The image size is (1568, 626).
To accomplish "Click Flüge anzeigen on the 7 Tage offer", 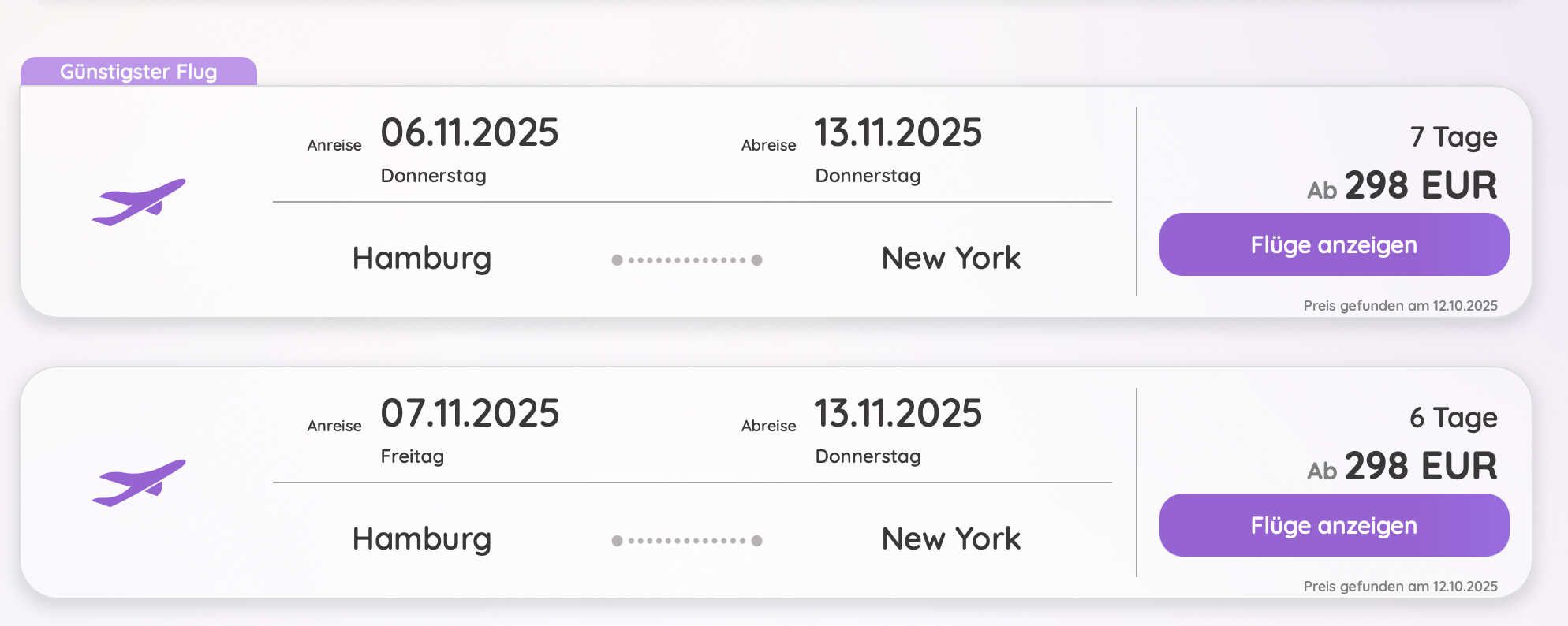I will (x=1334, y=244).
